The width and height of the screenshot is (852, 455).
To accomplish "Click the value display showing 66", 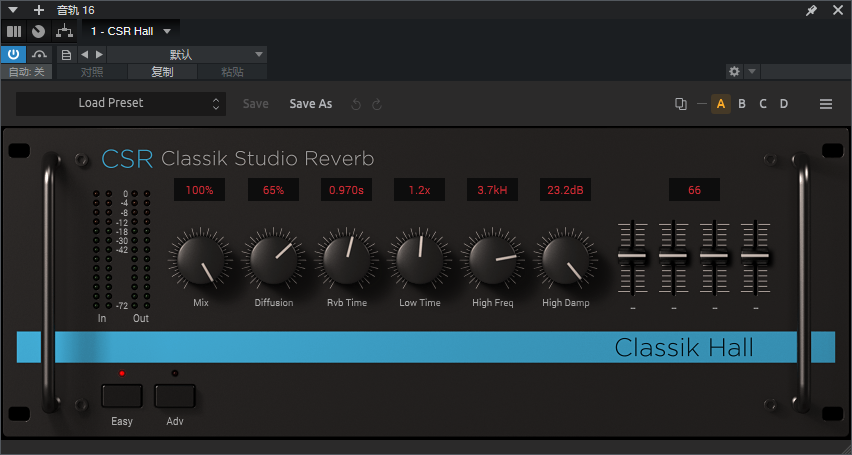I will click(694, 190).
